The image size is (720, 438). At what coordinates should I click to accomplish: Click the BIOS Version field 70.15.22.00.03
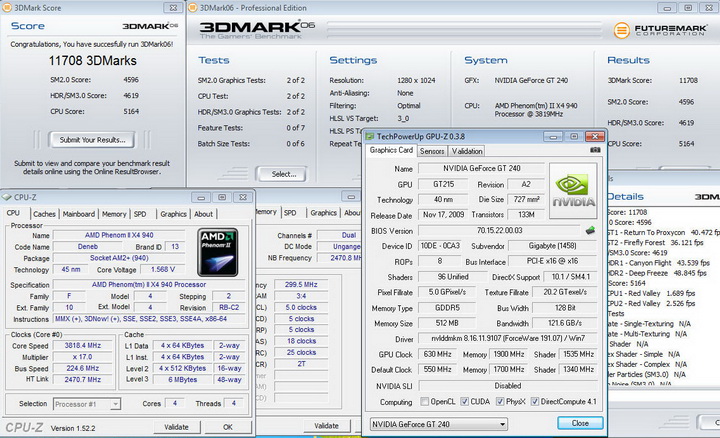(x=500, y=230)
